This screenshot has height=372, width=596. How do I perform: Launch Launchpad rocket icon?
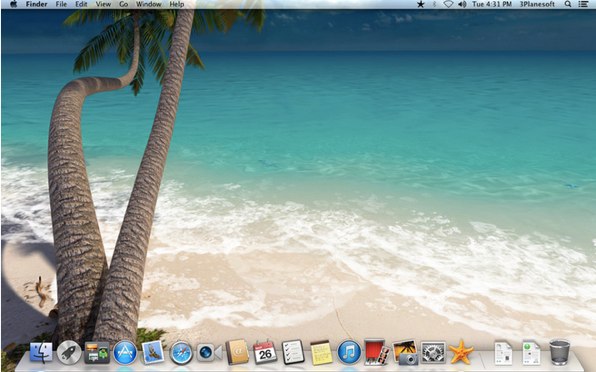click(x=69, y=352)
